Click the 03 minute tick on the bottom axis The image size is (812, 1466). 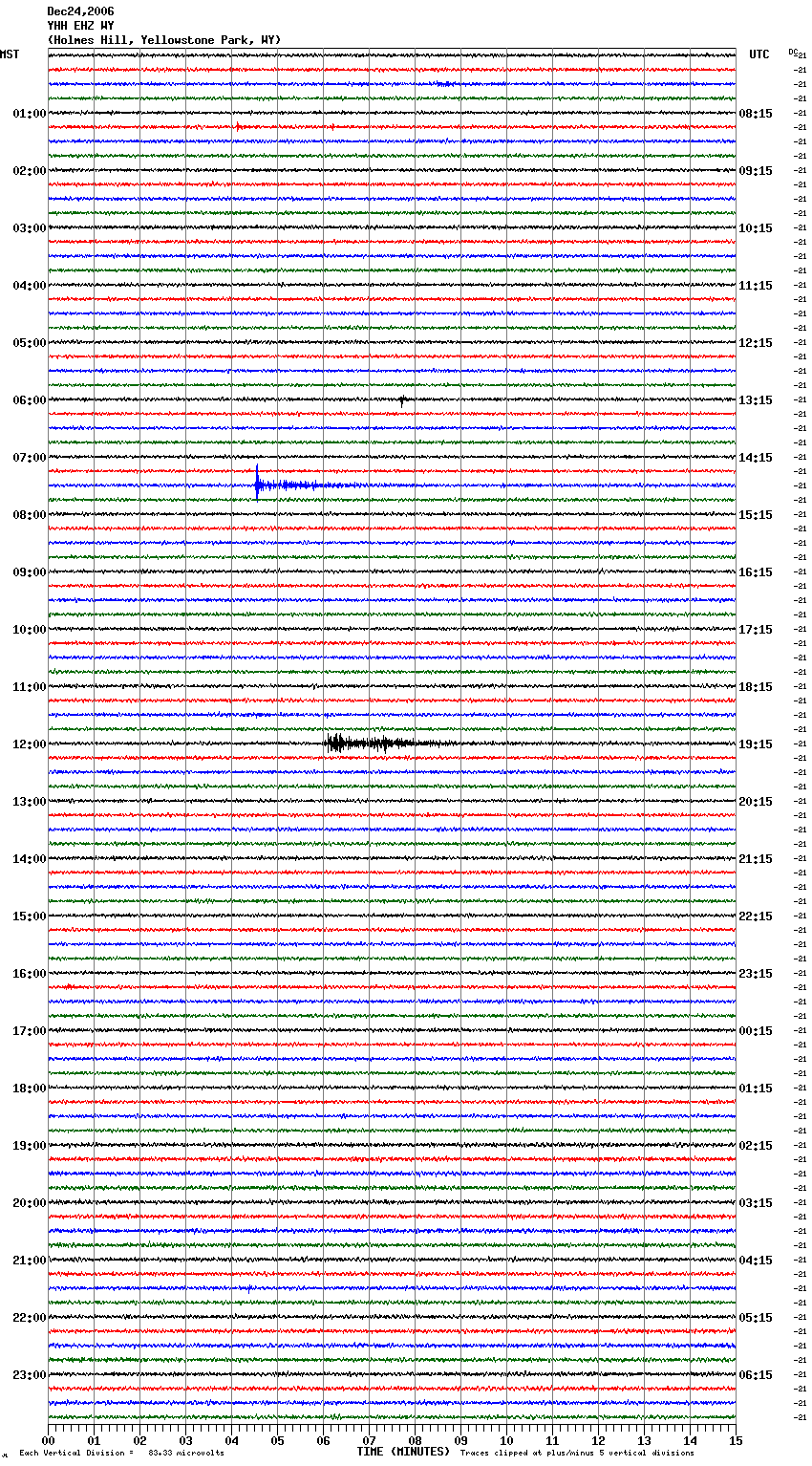185,1440
